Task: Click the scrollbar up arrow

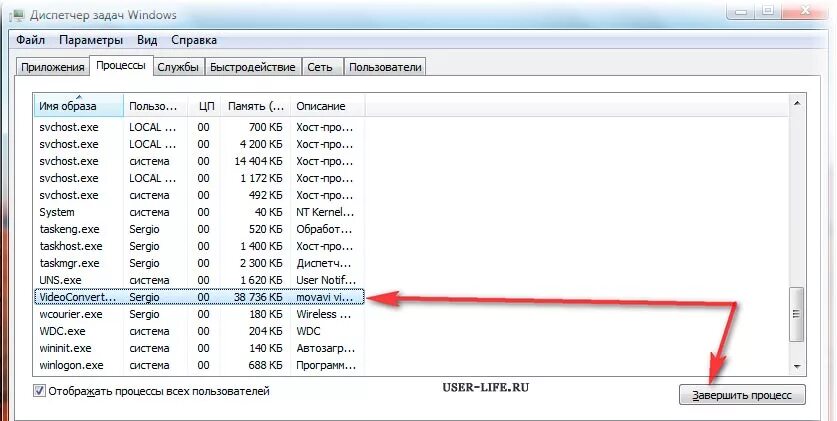Action: coord(797,104)
